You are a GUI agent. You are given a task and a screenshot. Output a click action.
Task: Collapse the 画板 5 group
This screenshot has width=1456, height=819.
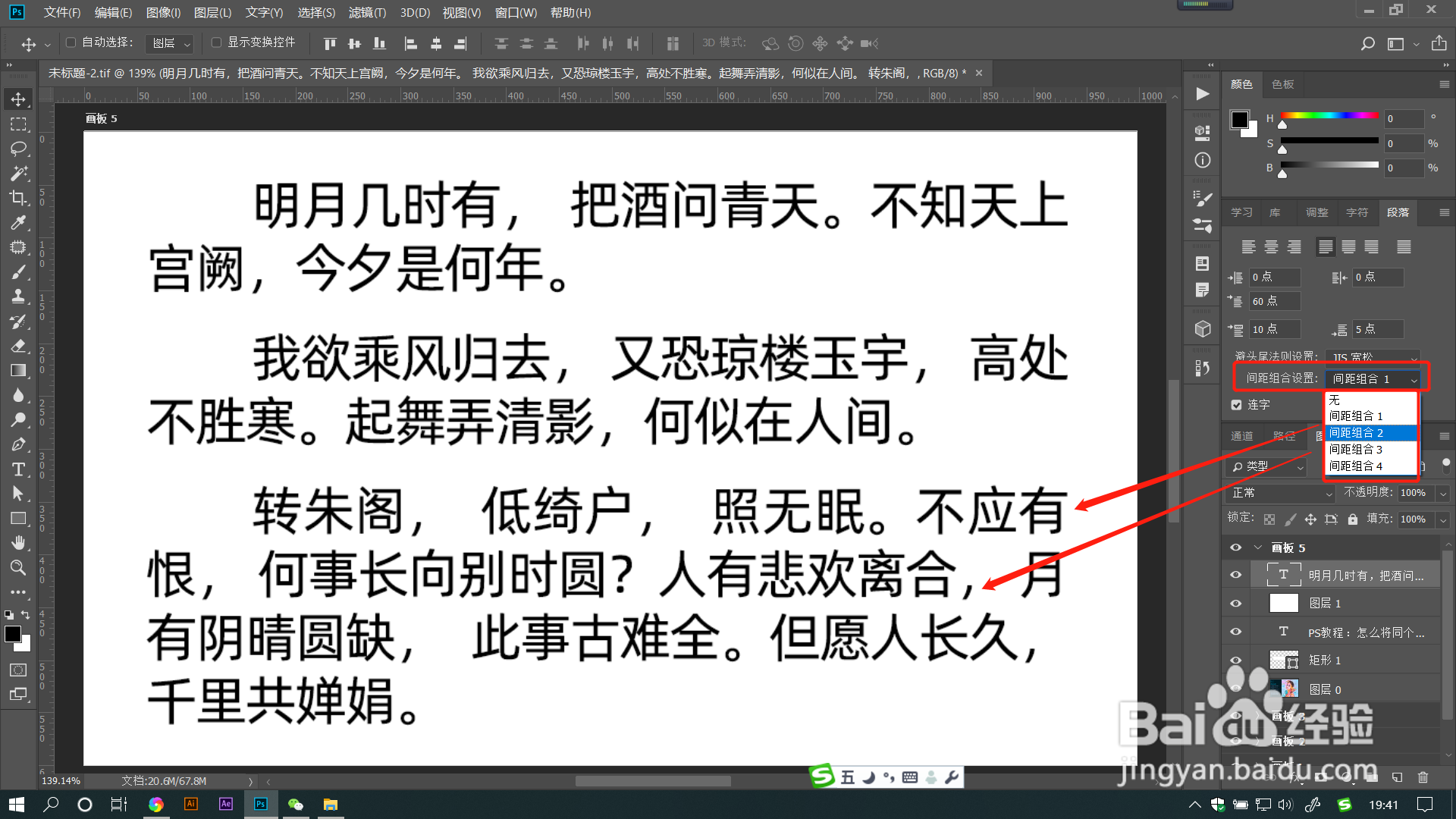1259,548
